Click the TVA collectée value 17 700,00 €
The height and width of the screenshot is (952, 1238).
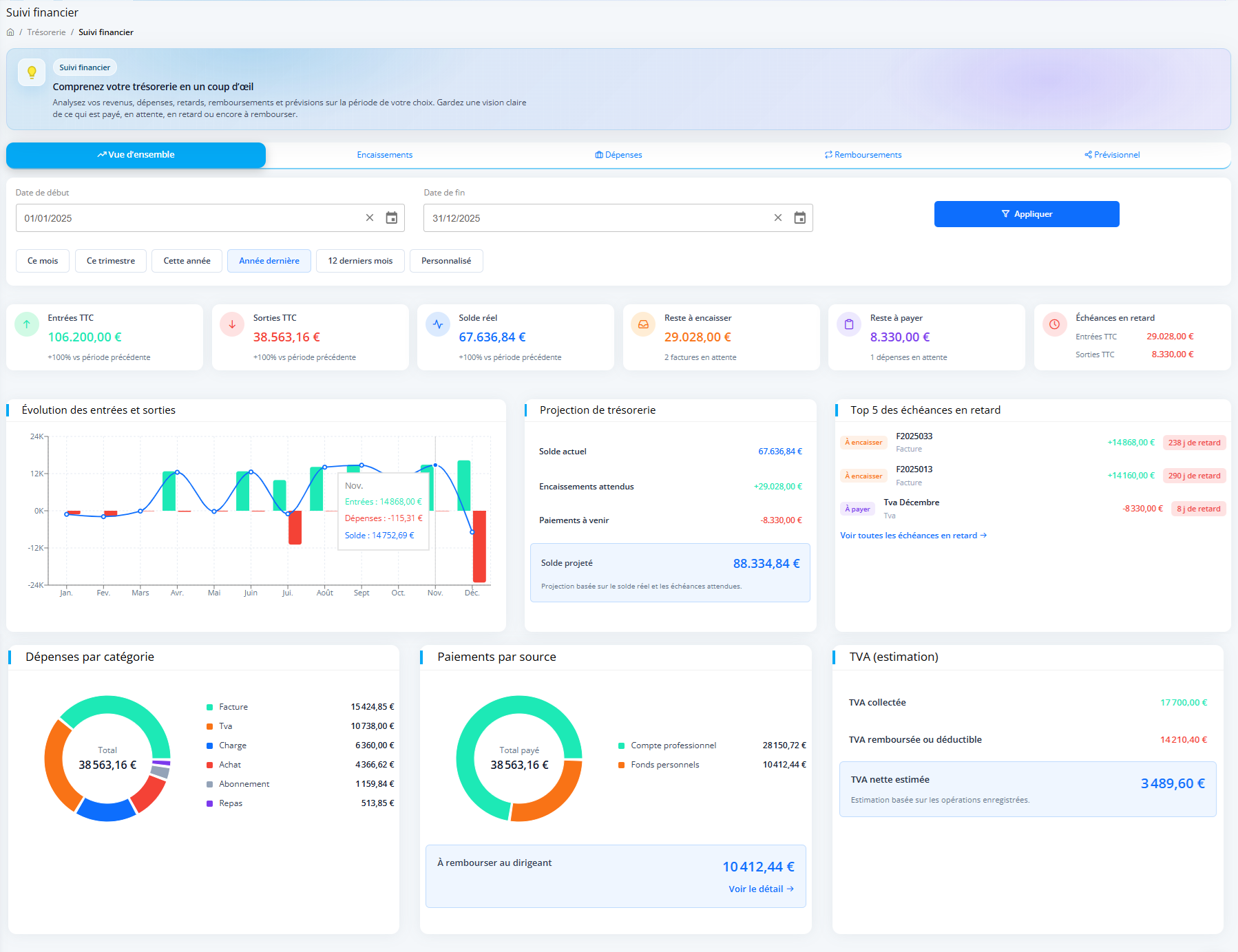[x=1184, y=703]
